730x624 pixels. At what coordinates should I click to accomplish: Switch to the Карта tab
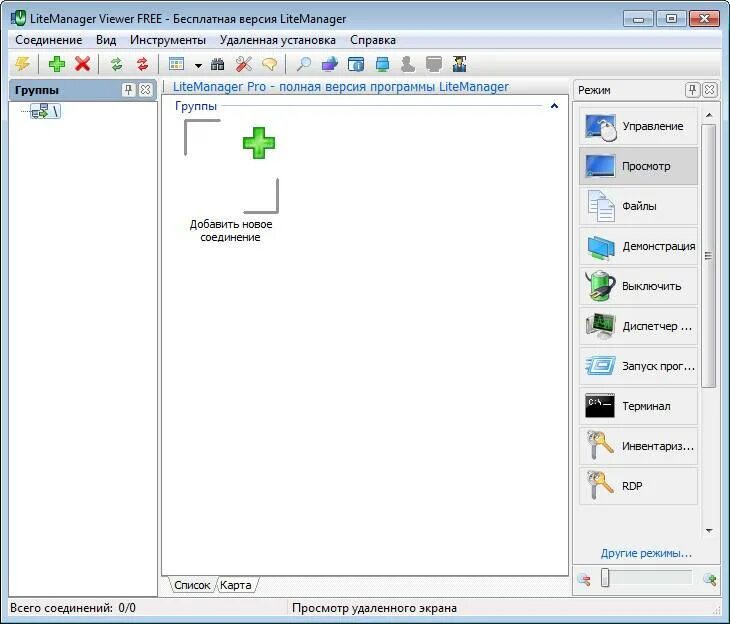(236, 585)
